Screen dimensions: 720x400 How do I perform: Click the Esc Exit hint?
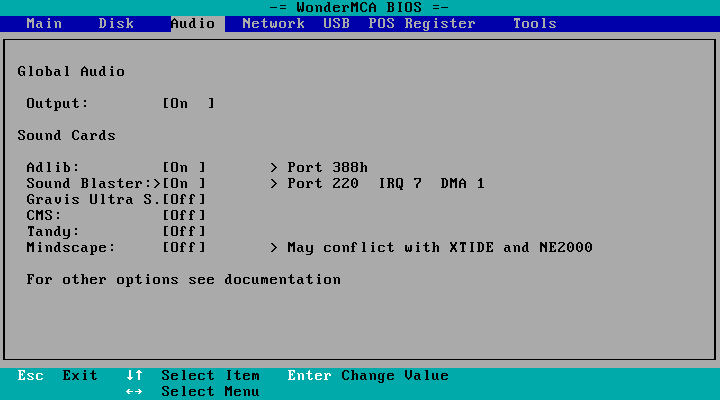click(57, 376)
